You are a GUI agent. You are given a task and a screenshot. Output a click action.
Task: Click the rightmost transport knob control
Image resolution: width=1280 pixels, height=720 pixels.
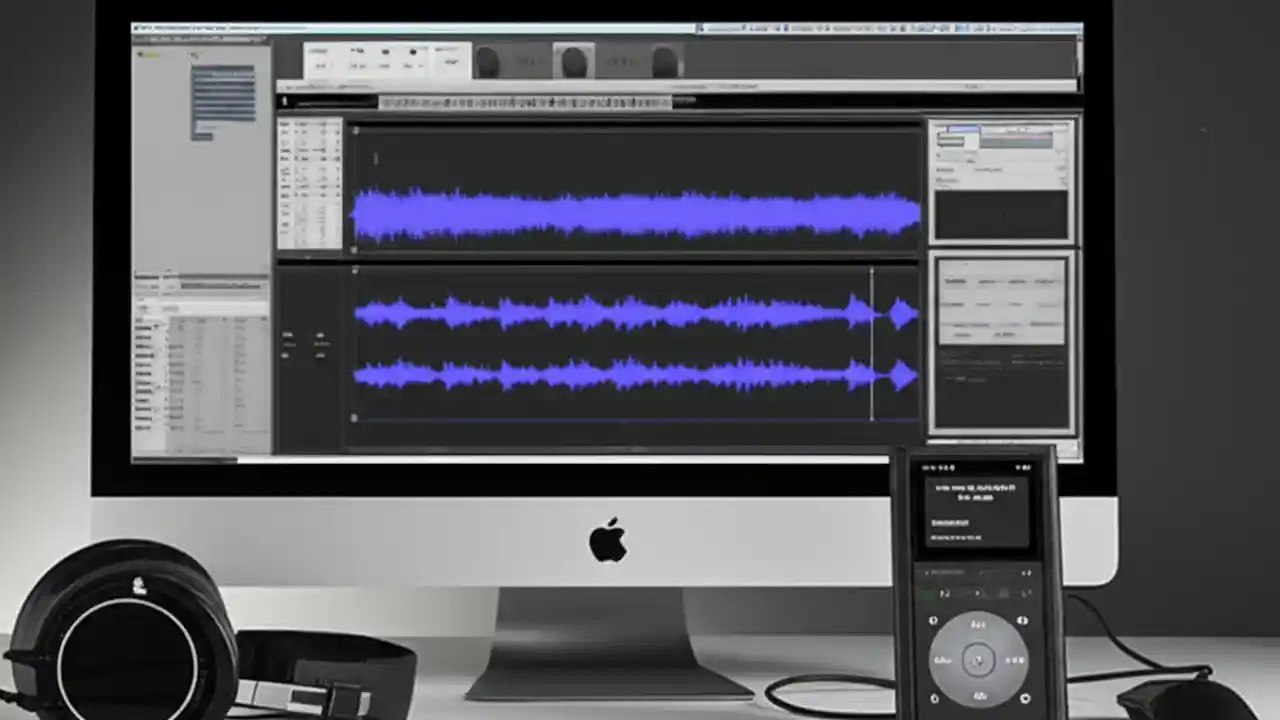[665, 62]
